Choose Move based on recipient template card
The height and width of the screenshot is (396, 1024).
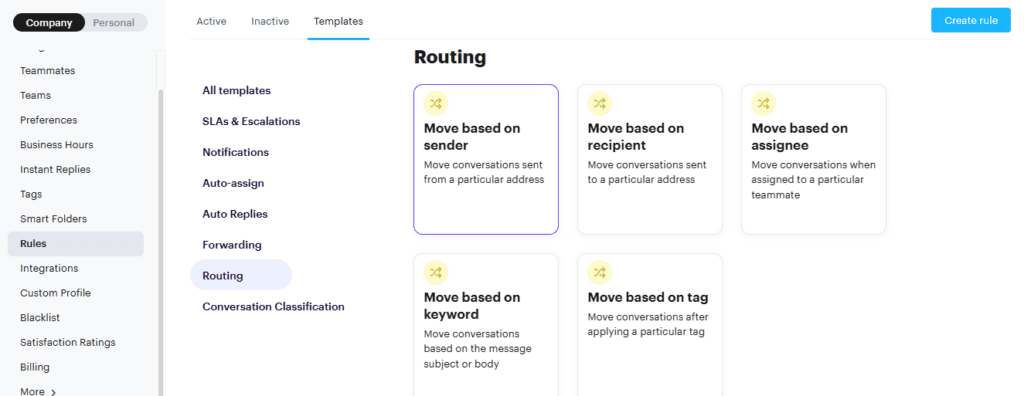click(x=650, y=159)
